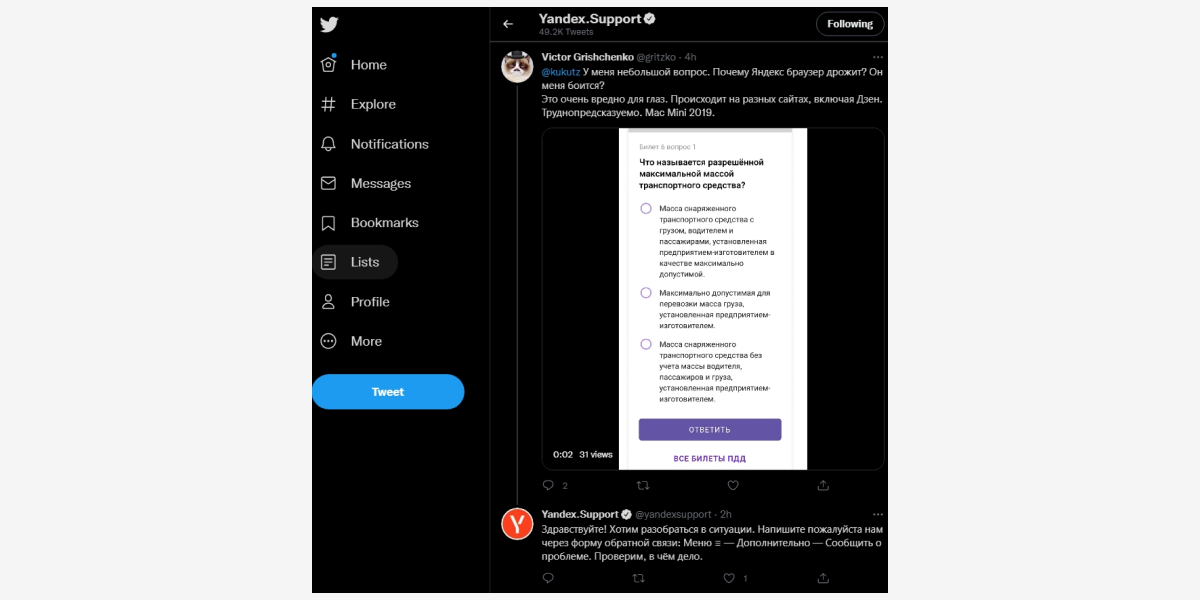Open the @kukutz mention link
1200x600 pixels.
pos(560,72)
